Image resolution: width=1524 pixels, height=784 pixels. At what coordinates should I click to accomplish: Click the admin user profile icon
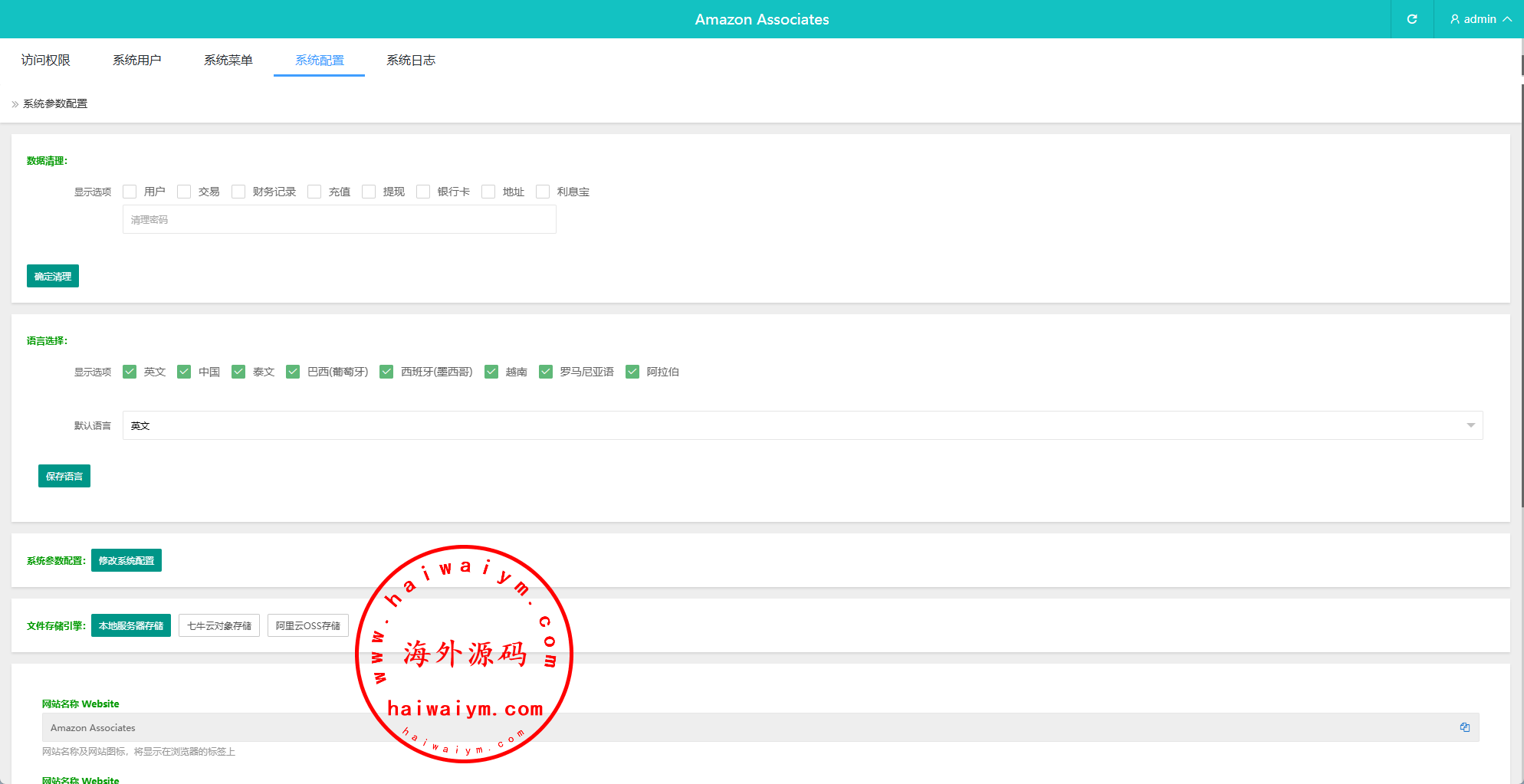pos(1454,19)
